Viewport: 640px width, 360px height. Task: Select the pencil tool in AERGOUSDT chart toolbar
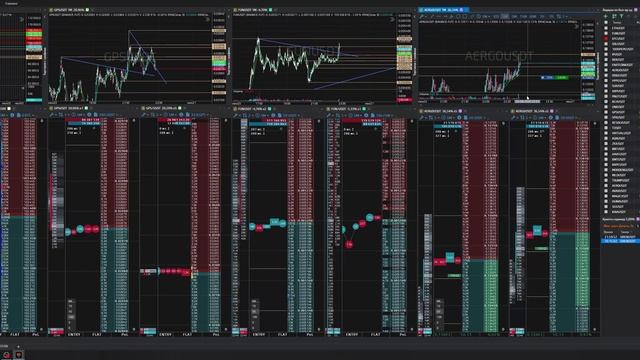pos(422,16)
